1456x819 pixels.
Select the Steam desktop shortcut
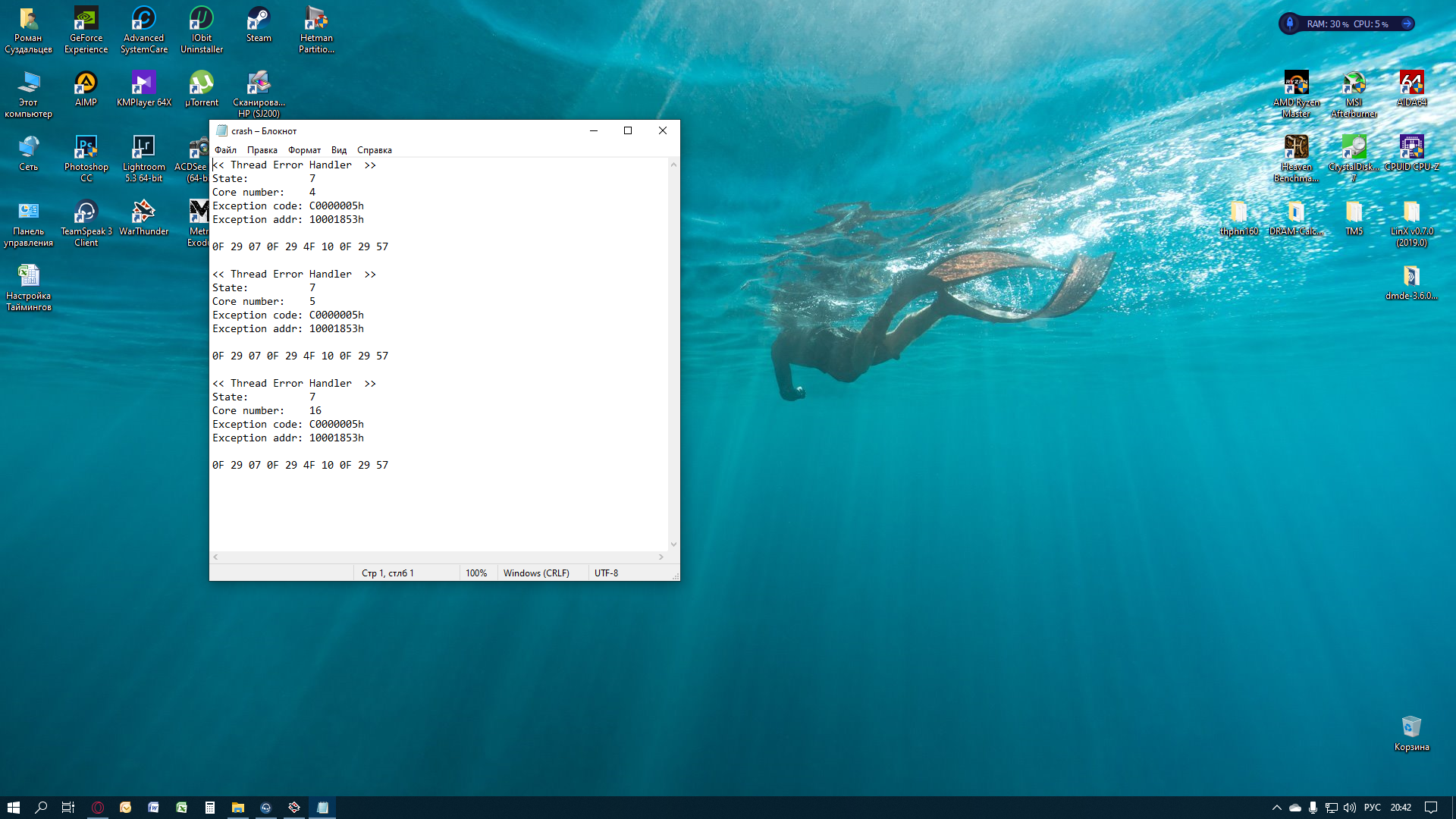coord(259,19)
